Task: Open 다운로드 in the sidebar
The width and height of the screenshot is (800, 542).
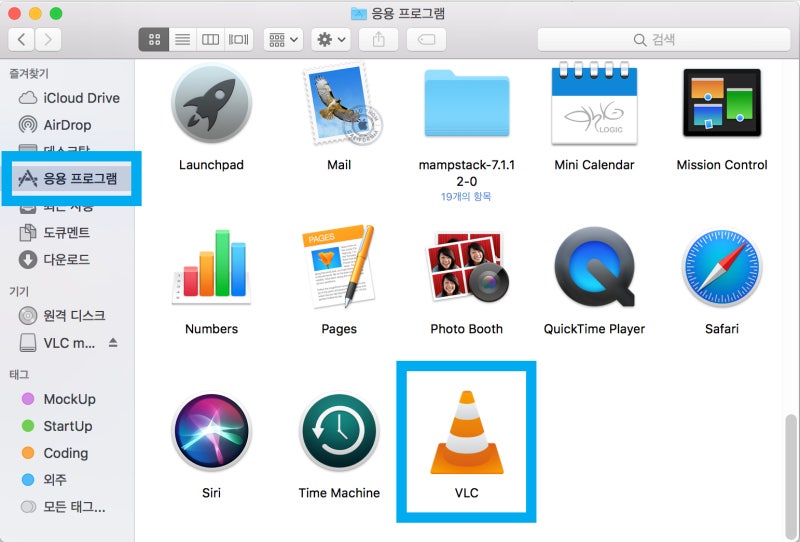Action: pyautogui.click(x=69, y=260)
